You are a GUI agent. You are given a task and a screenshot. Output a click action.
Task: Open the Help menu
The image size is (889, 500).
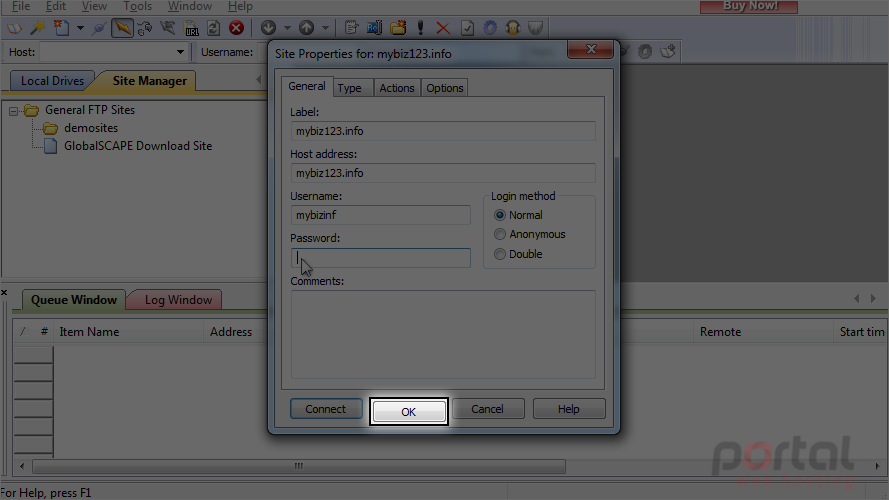pyautogui.click(x=240, y=6)
